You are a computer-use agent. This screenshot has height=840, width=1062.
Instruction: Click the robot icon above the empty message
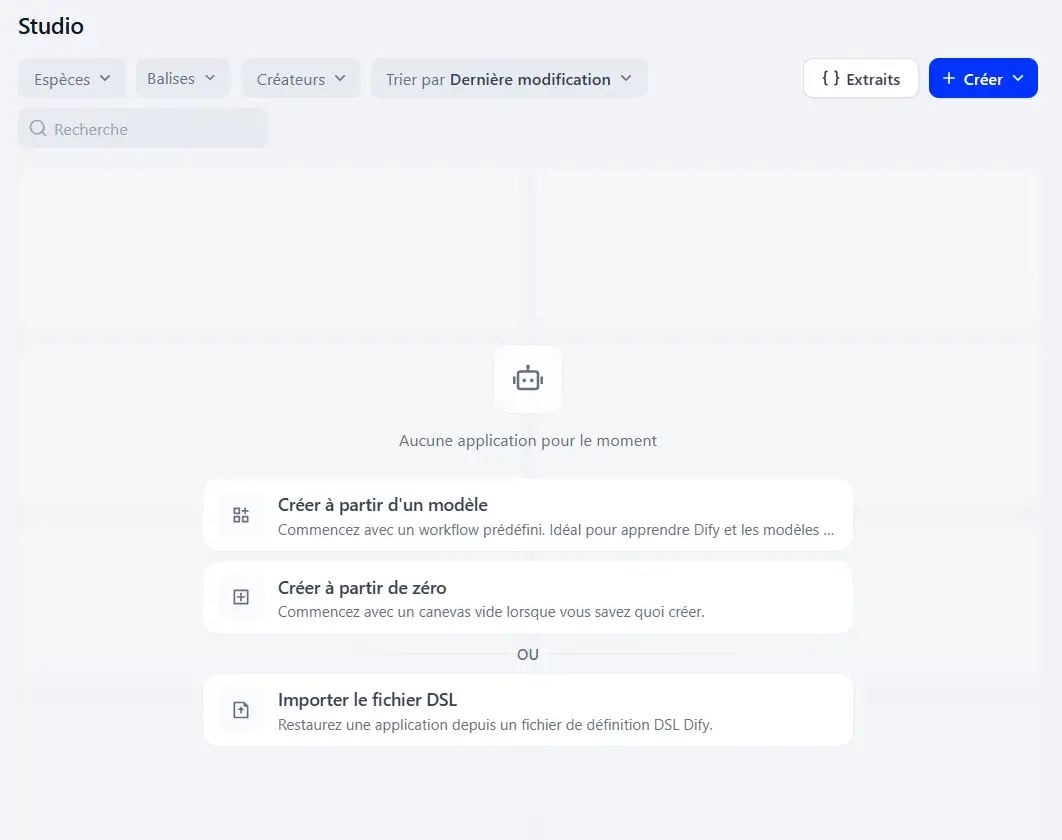click(x=528, y=379)
